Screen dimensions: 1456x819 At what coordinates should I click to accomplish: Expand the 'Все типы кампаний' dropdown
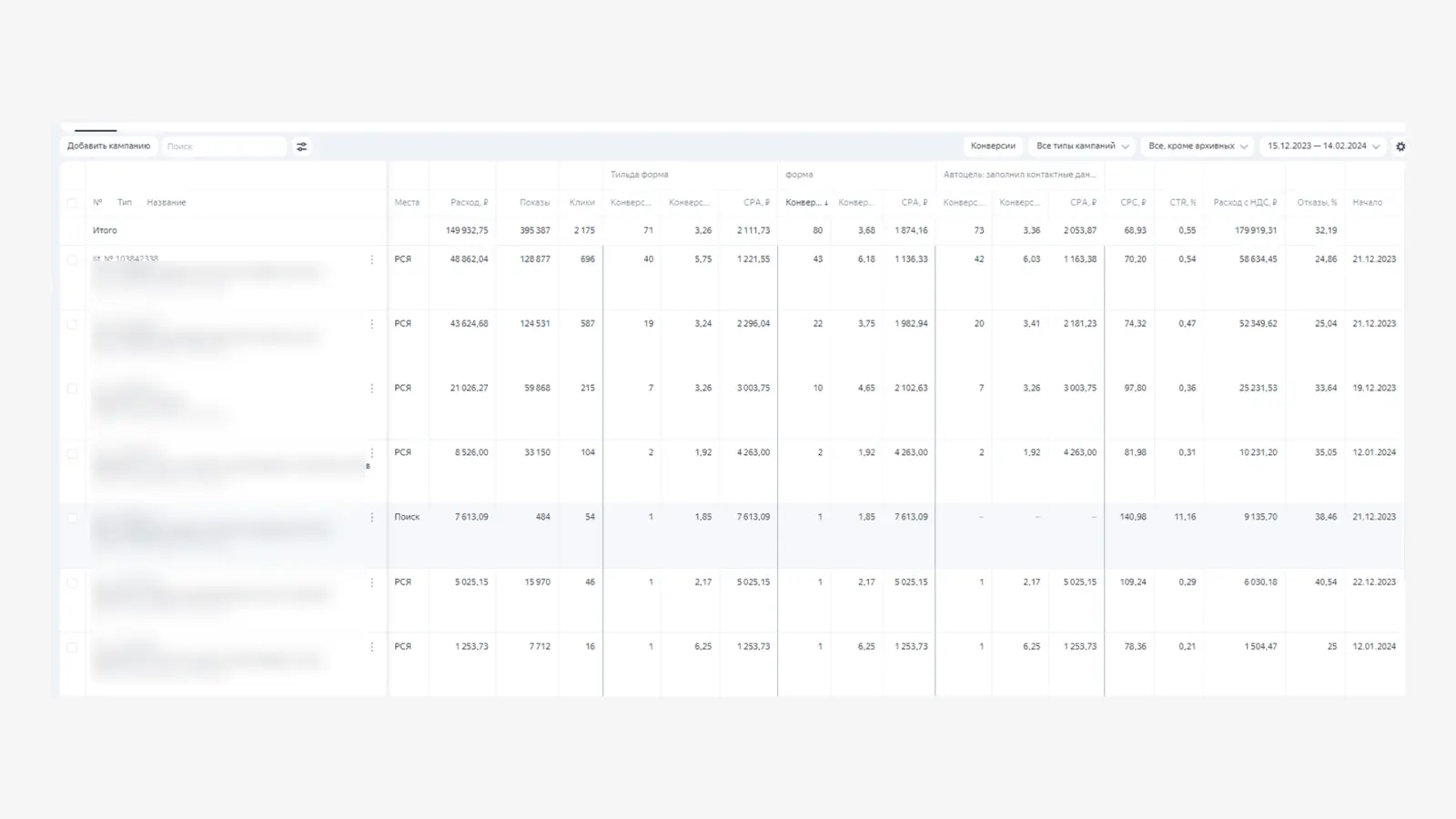point(1082,147)
